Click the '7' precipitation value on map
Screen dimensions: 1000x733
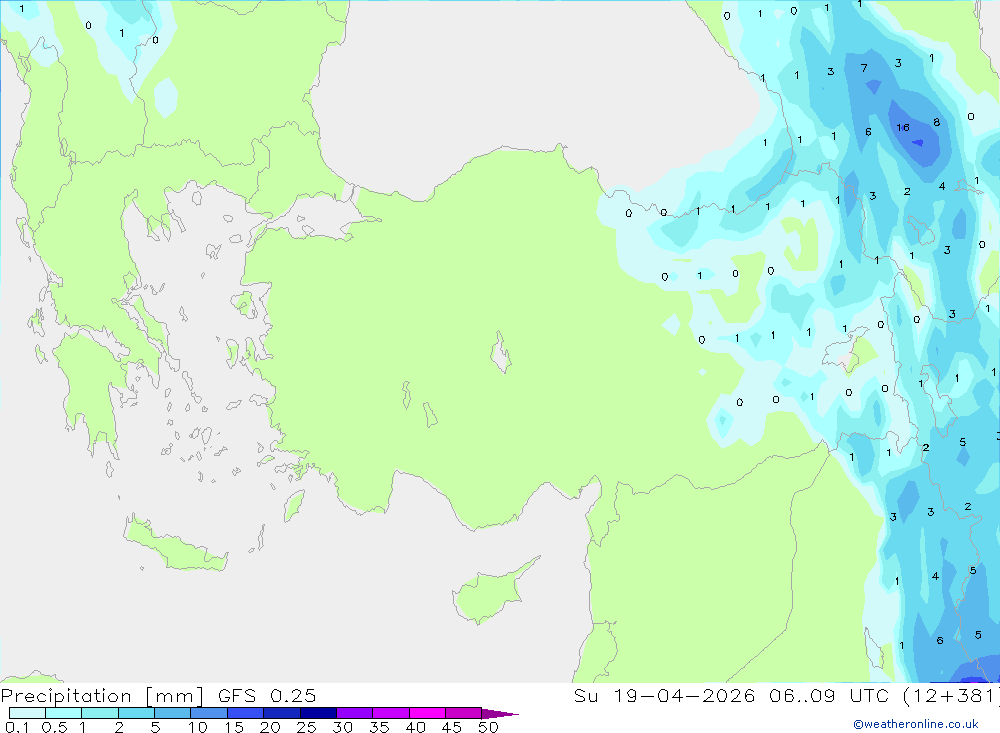864,68
